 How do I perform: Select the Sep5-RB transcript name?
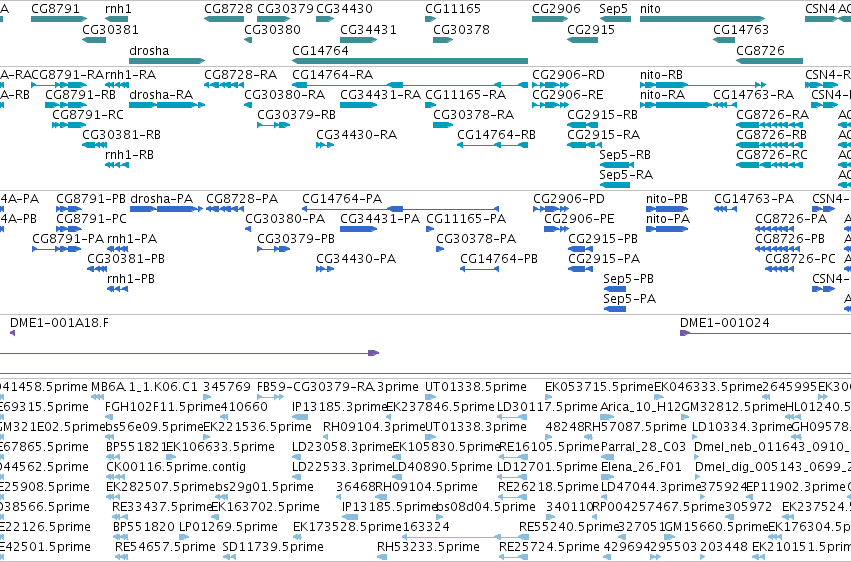[625, 155]
